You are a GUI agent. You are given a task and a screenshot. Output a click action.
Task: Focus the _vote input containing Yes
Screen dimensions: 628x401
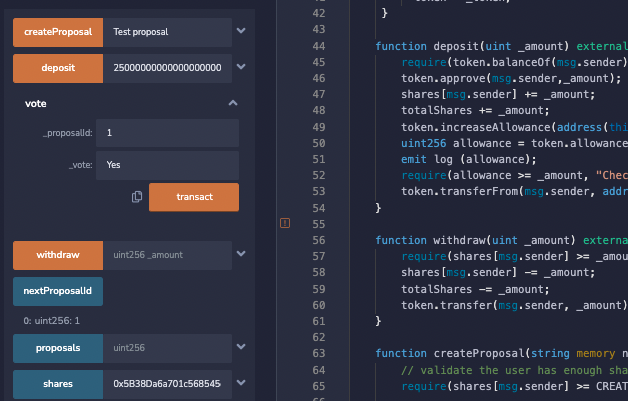pyautogui.click(x=167, y=165)
